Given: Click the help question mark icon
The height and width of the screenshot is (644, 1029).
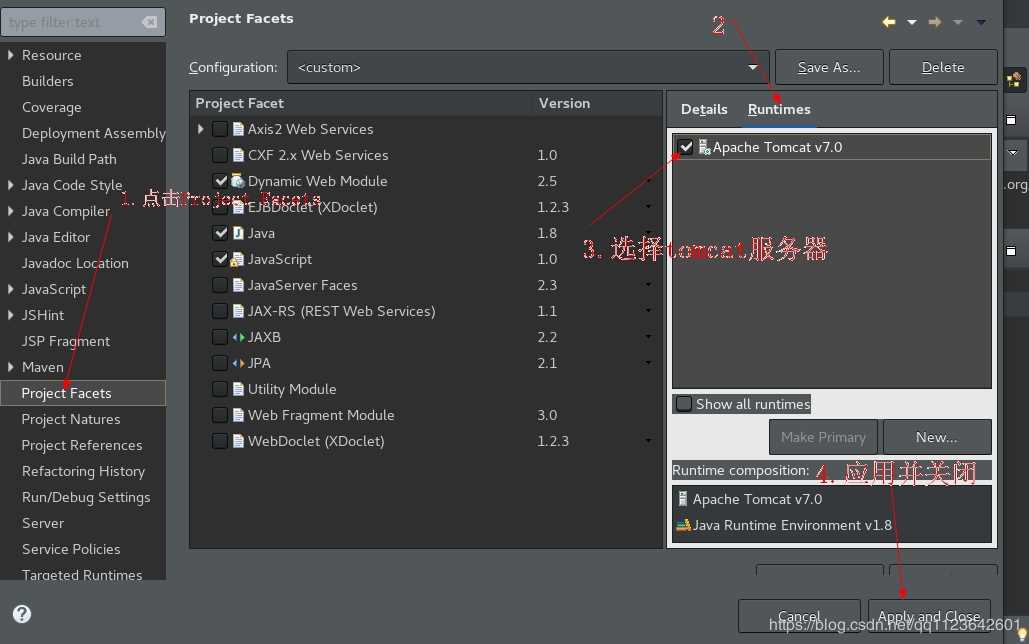Looking at the screenshot, I should pos(22,614).
